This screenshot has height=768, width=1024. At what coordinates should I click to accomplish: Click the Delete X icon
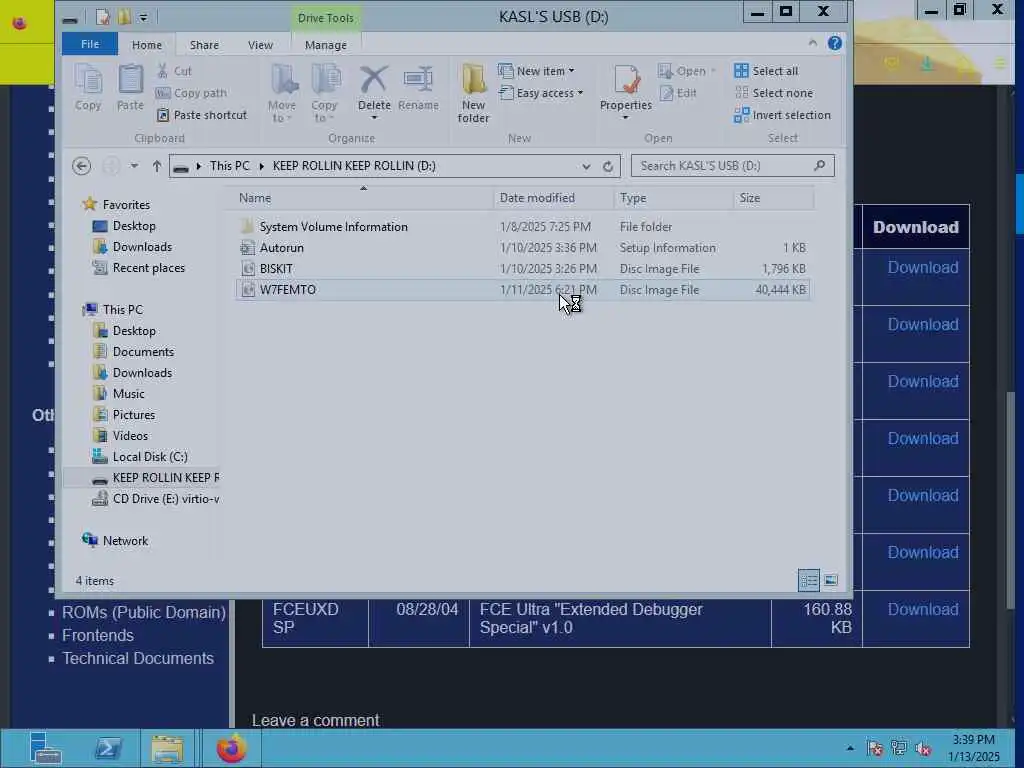click(374, 80)
